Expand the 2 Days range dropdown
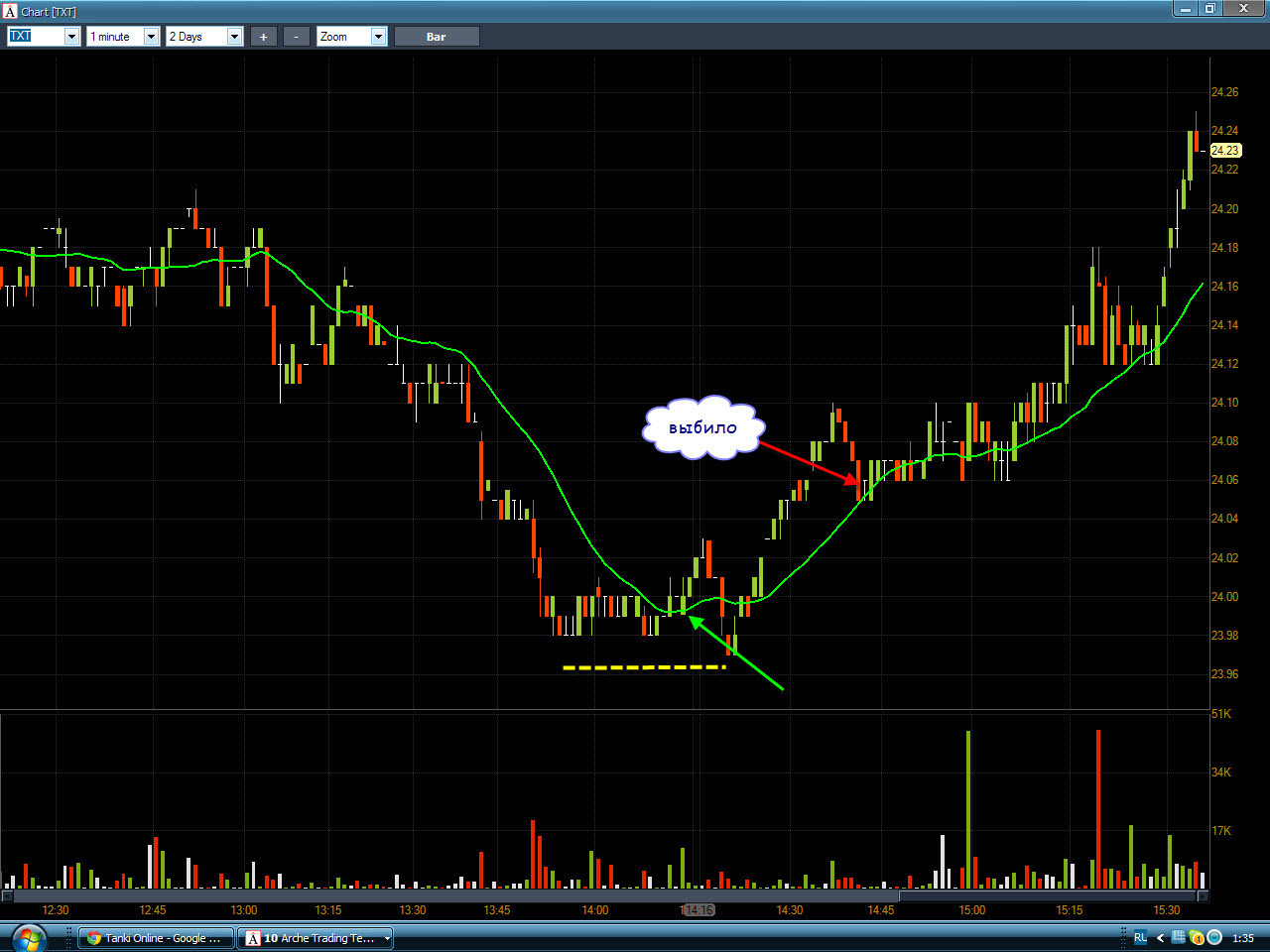Image resolution: width=1270 pixels, height=952 pixels. click(235, 37)
